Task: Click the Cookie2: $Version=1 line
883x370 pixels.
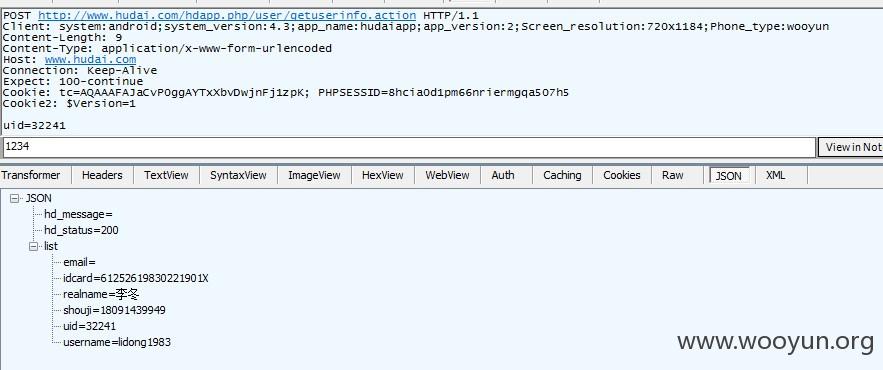Action: click(x=69, y=104)
